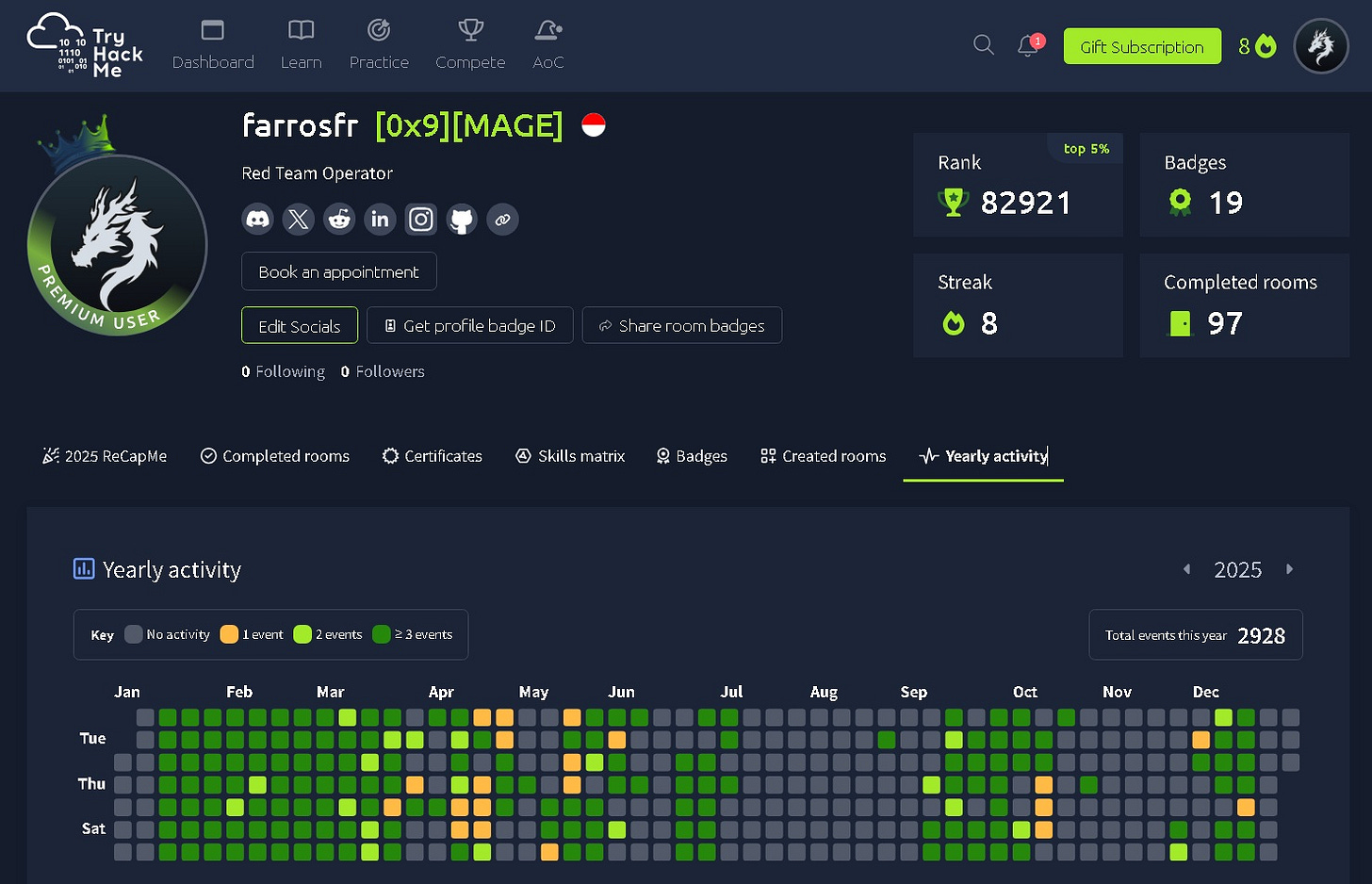
Task: Click Share room badges button
Action: [682, 325]
